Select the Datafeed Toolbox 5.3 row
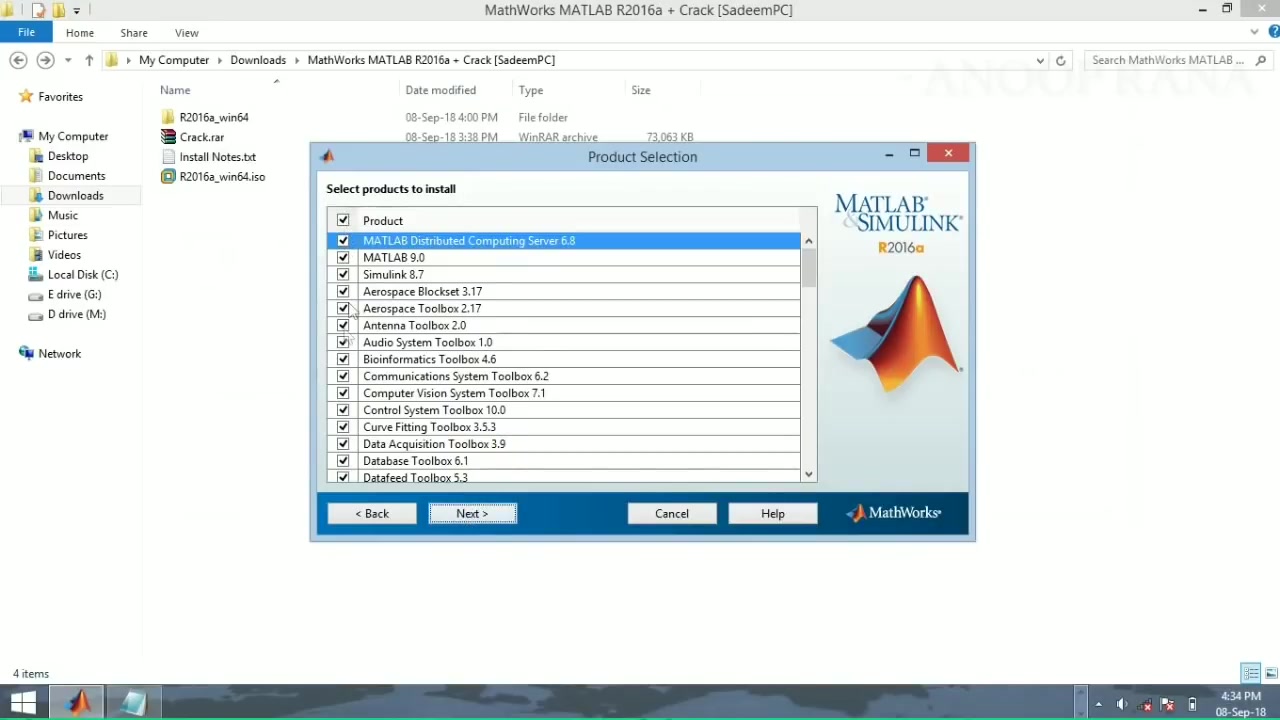1280x720 pixels. (x=564, y=477)
